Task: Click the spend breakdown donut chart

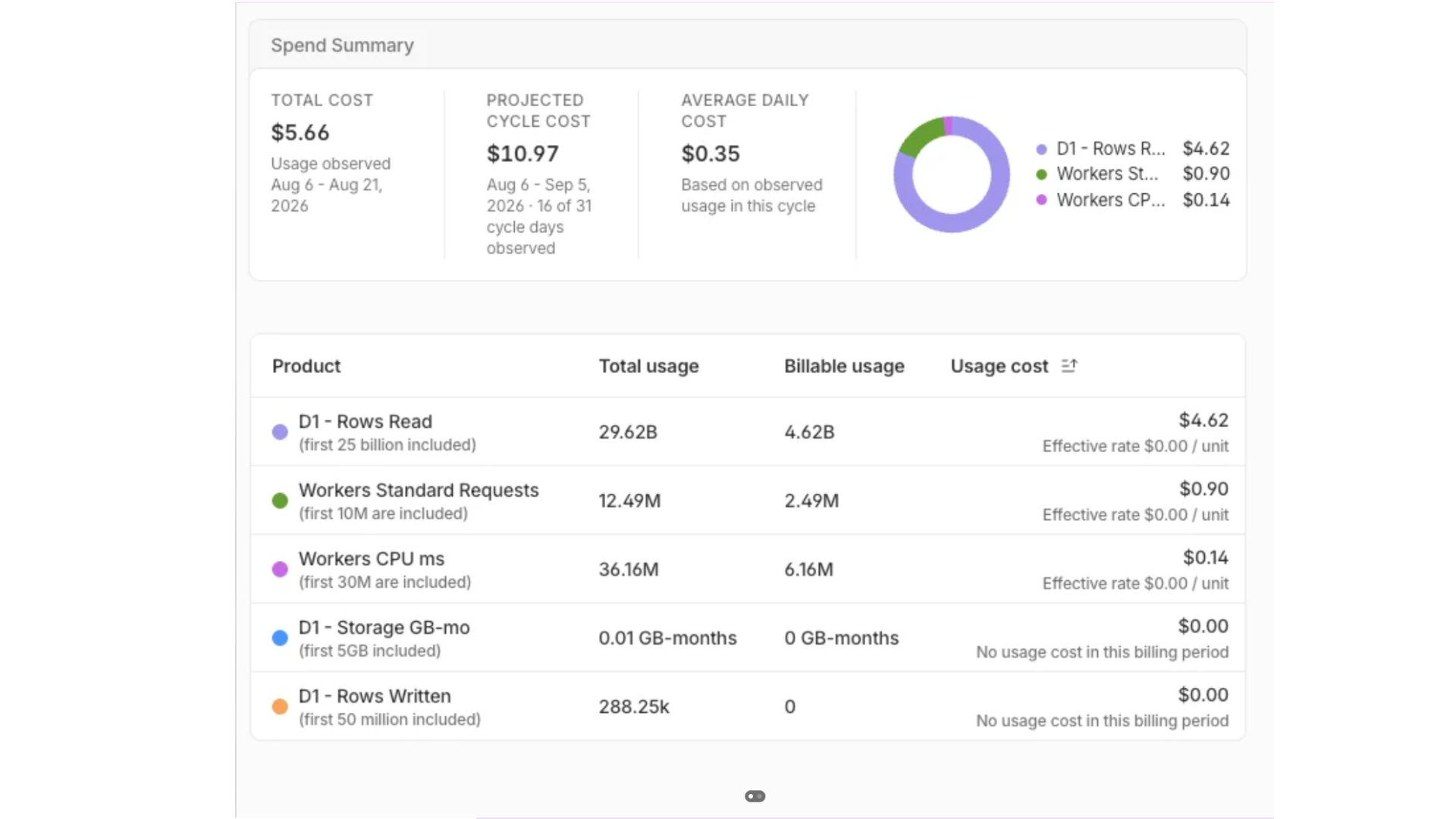Action: point(952,174)
